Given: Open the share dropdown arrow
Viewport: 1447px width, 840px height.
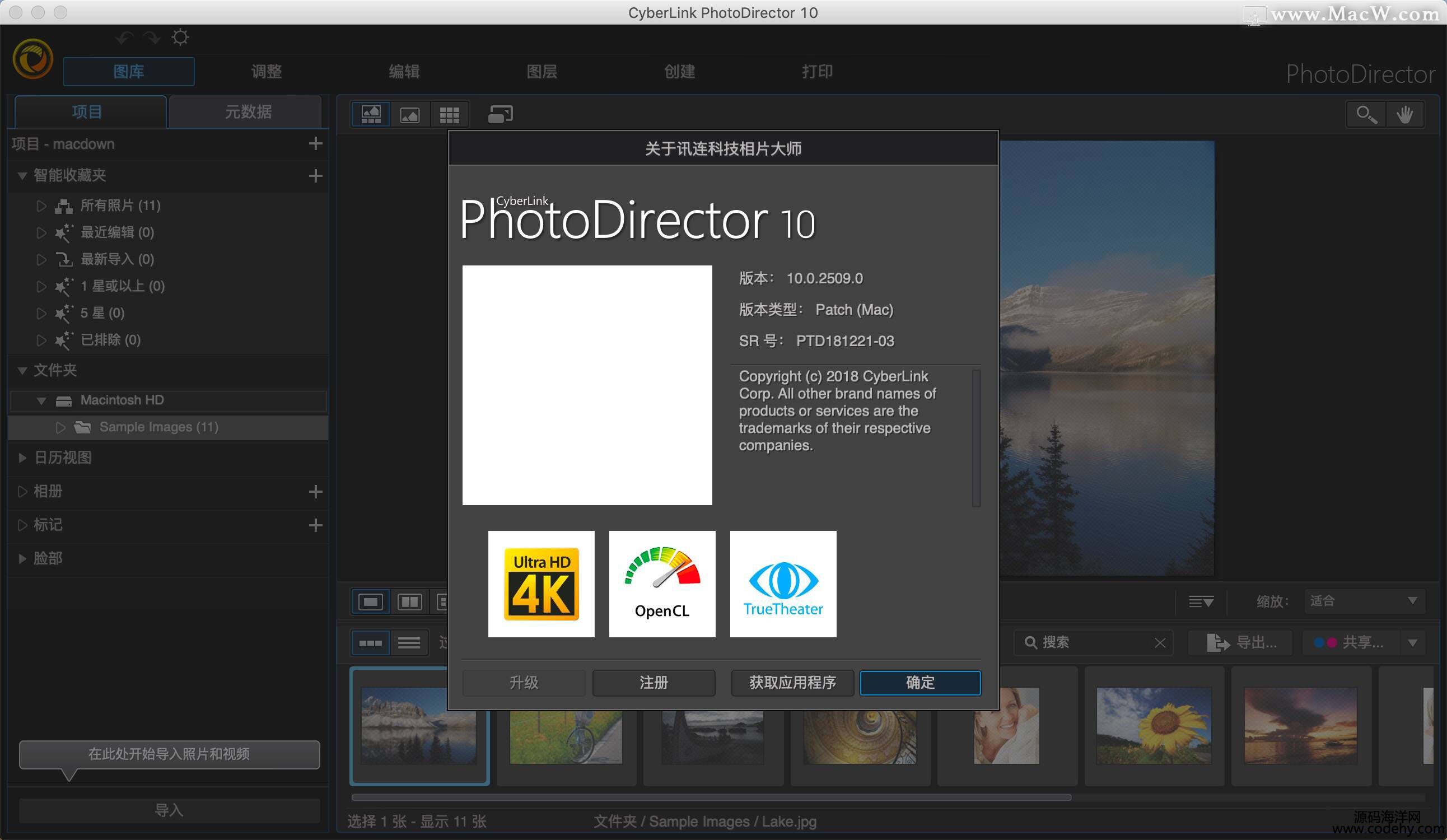Looking at the screenshot, I should [1412, 642].
